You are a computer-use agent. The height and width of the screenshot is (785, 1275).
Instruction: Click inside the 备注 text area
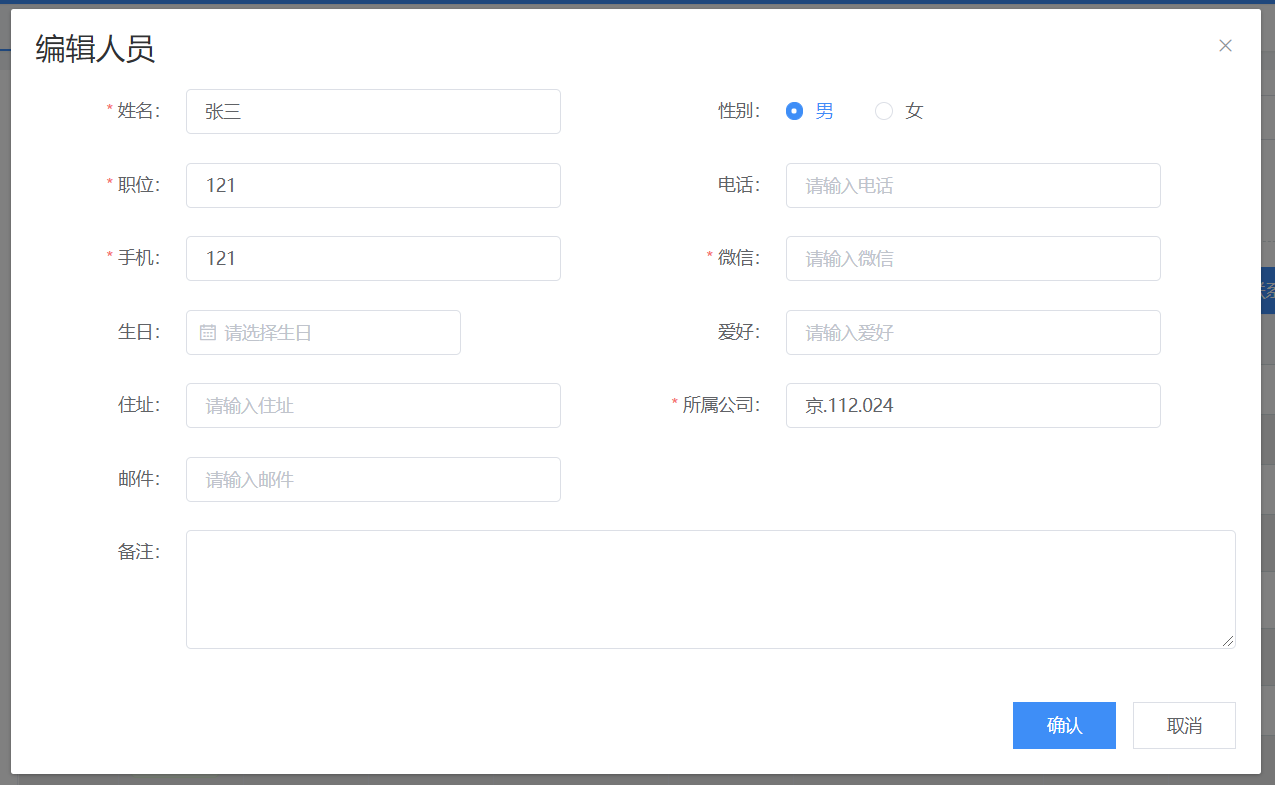tap(710, 589)
